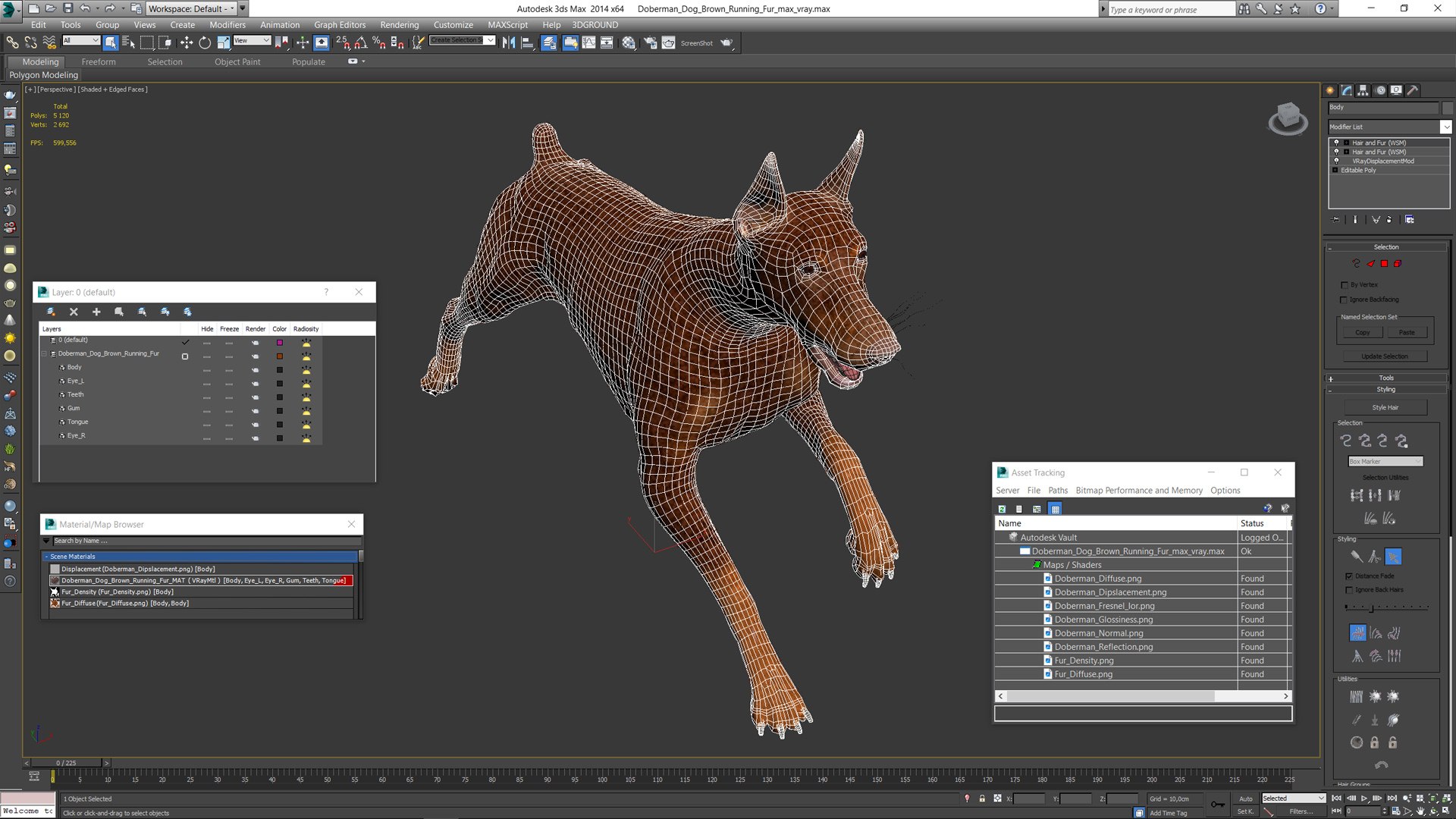Collapse the Selection rollout header
The image size is (1456, 819).
tap(1385, 247)
